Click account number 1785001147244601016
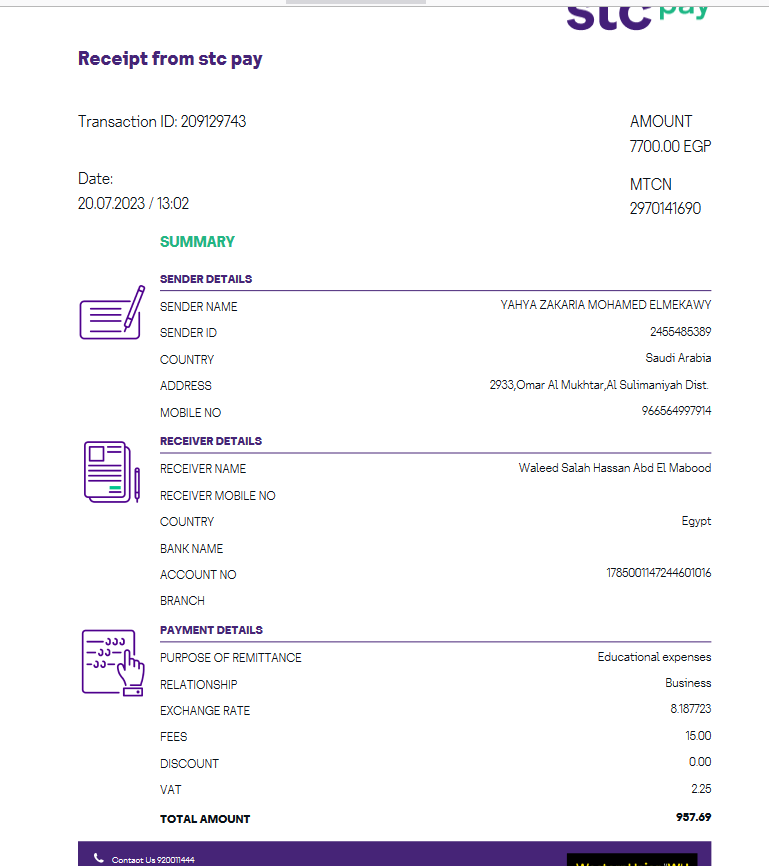The image size is (769, 866). pyautogui.click(x=659, y=573)
